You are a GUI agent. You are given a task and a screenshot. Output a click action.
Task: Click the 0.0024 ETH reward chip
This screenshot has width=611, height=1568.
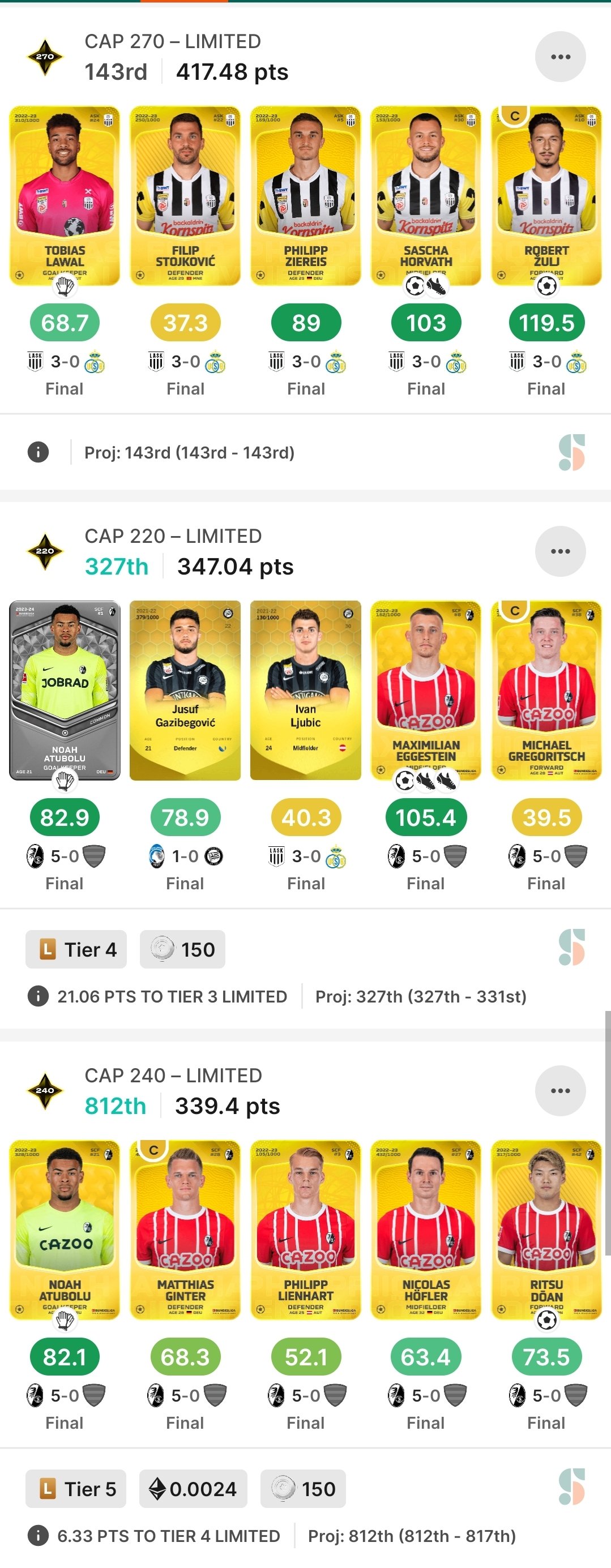pyautogui.click(x=193, y=1489)
